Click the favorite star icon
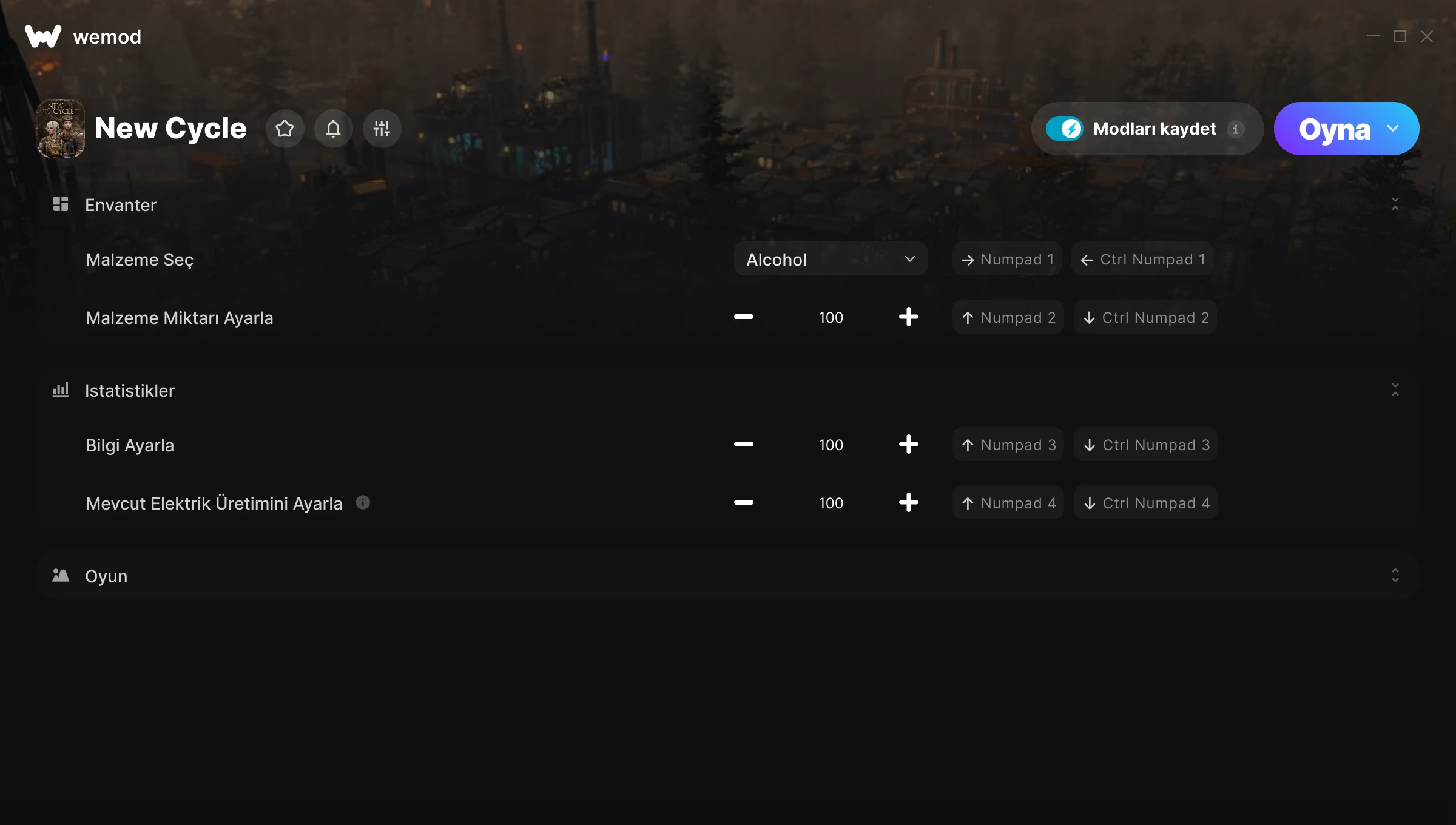1456x825 pixels. [x=285, y=129]
